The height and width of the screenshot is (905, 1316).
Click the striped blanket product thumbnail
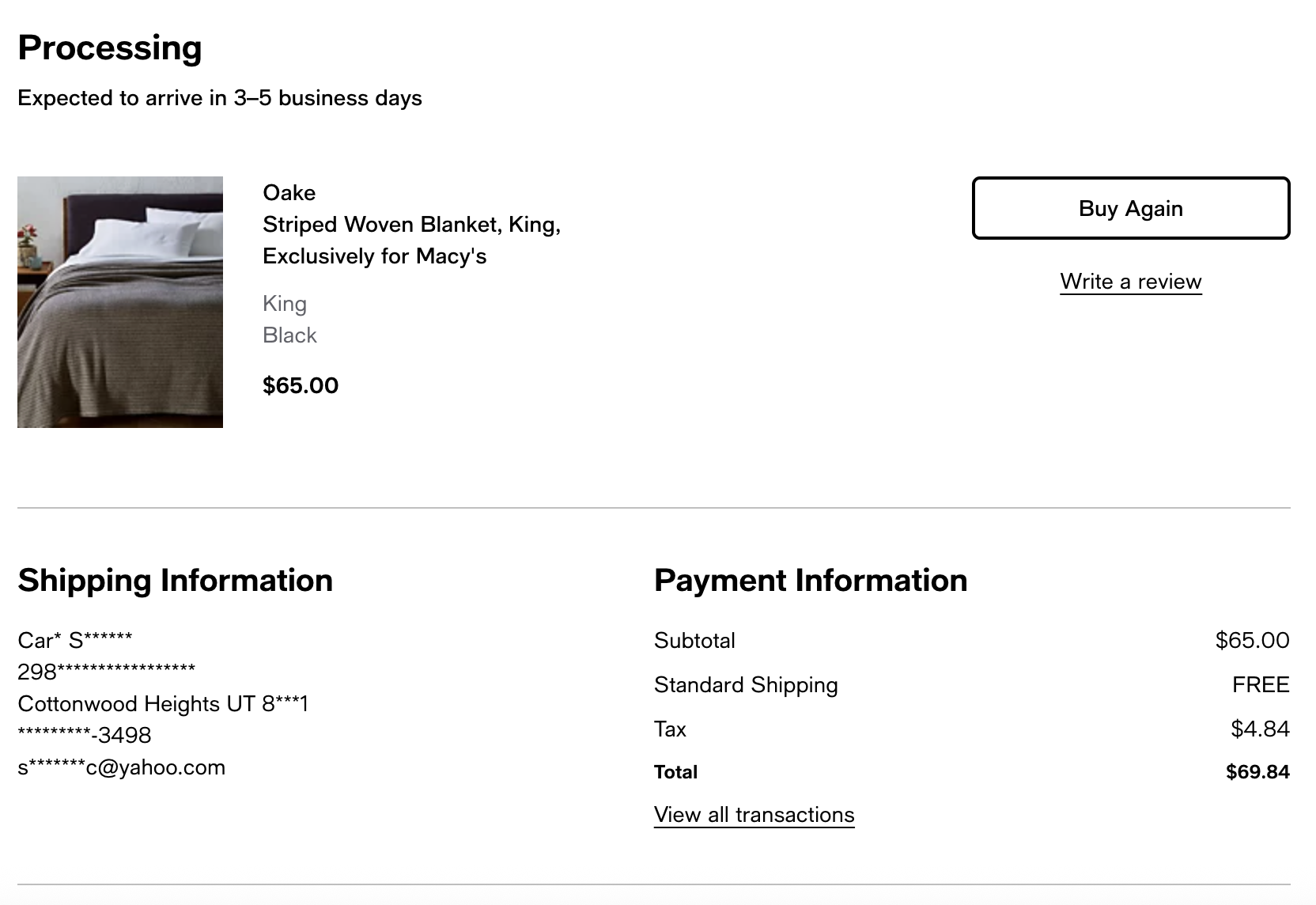120,301
